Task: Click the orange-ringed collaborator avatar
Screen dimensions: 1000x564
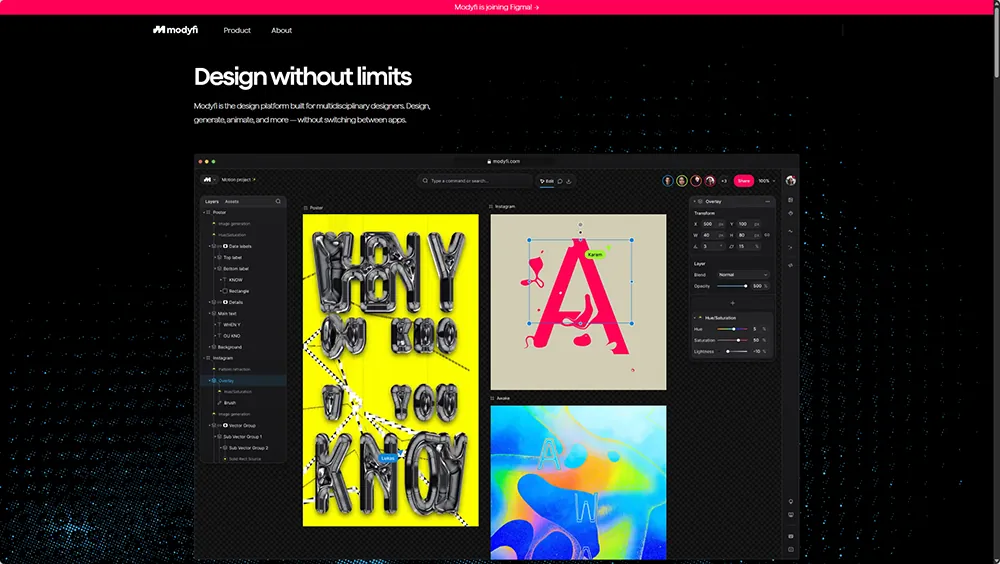Action: click(x=696, y=181)
